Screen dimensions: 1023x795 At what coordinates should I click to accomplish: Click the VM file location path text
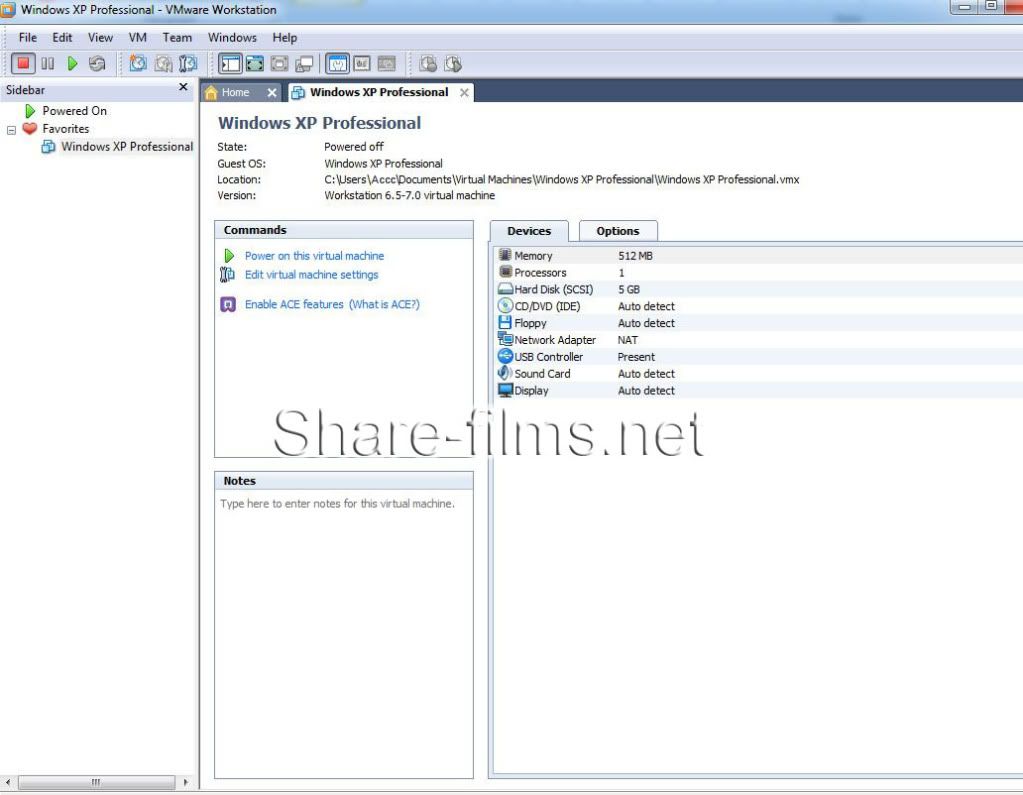tap(562, 180)
